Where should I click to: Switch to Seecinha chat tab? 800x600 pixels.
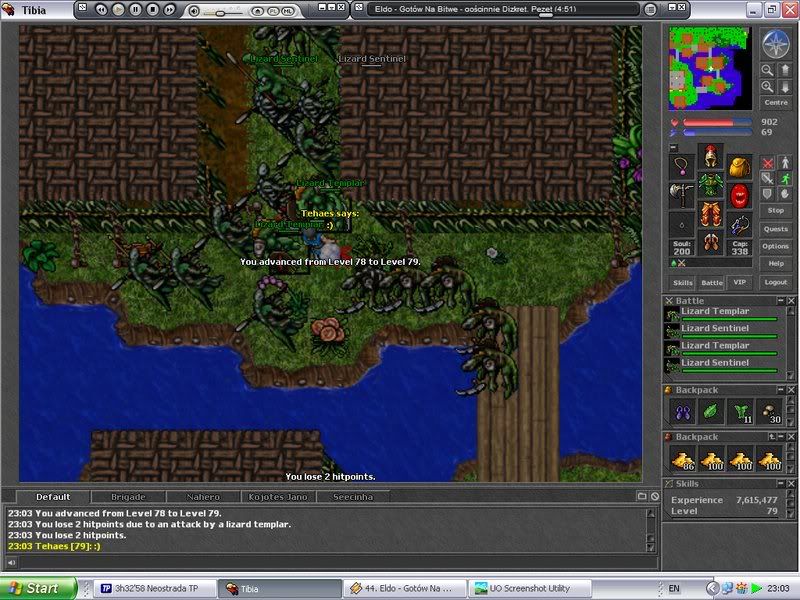pos(353,496)
